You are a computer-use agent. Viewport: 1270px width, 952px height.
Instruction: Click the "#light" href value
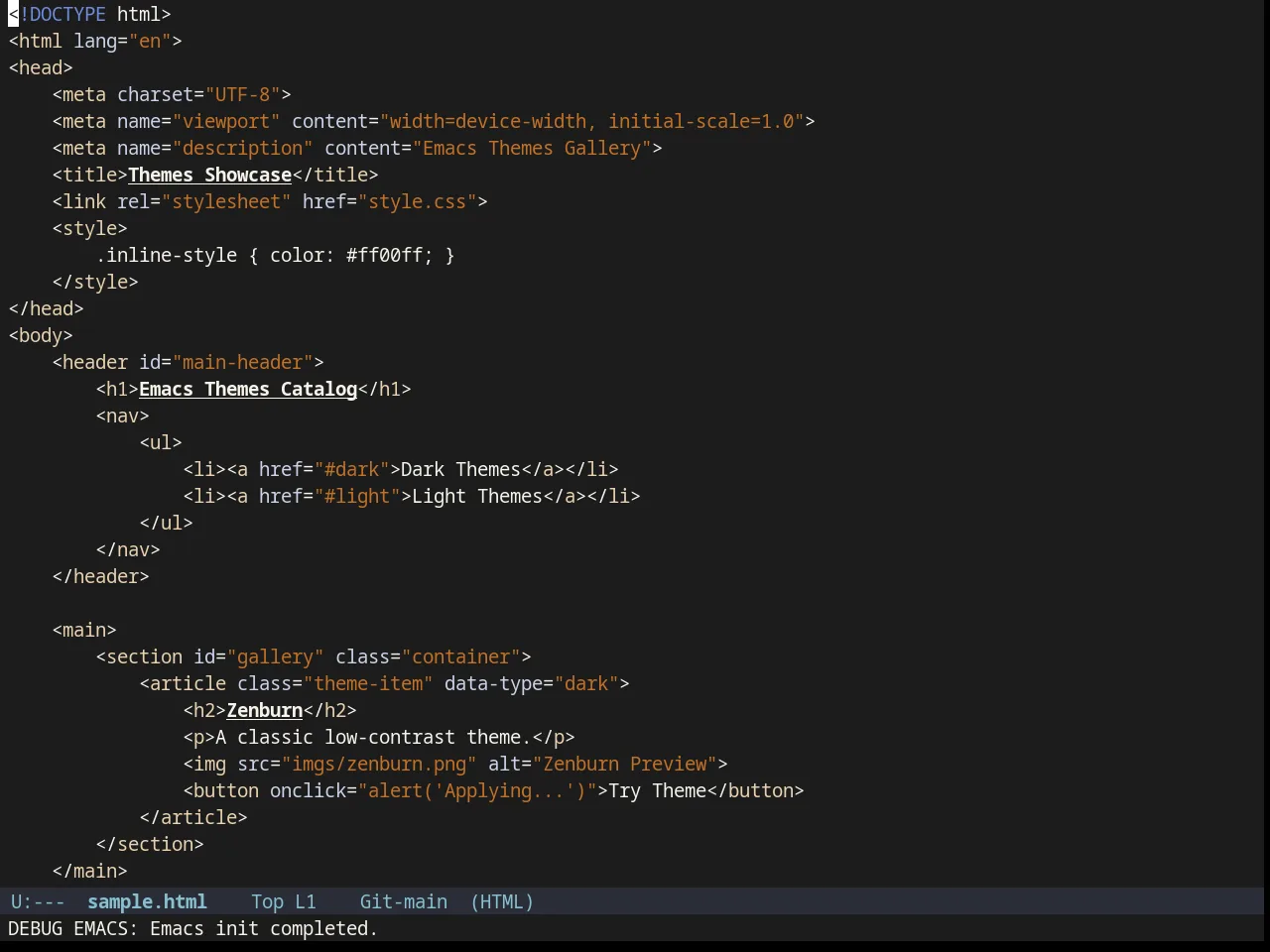pos(357,496)
